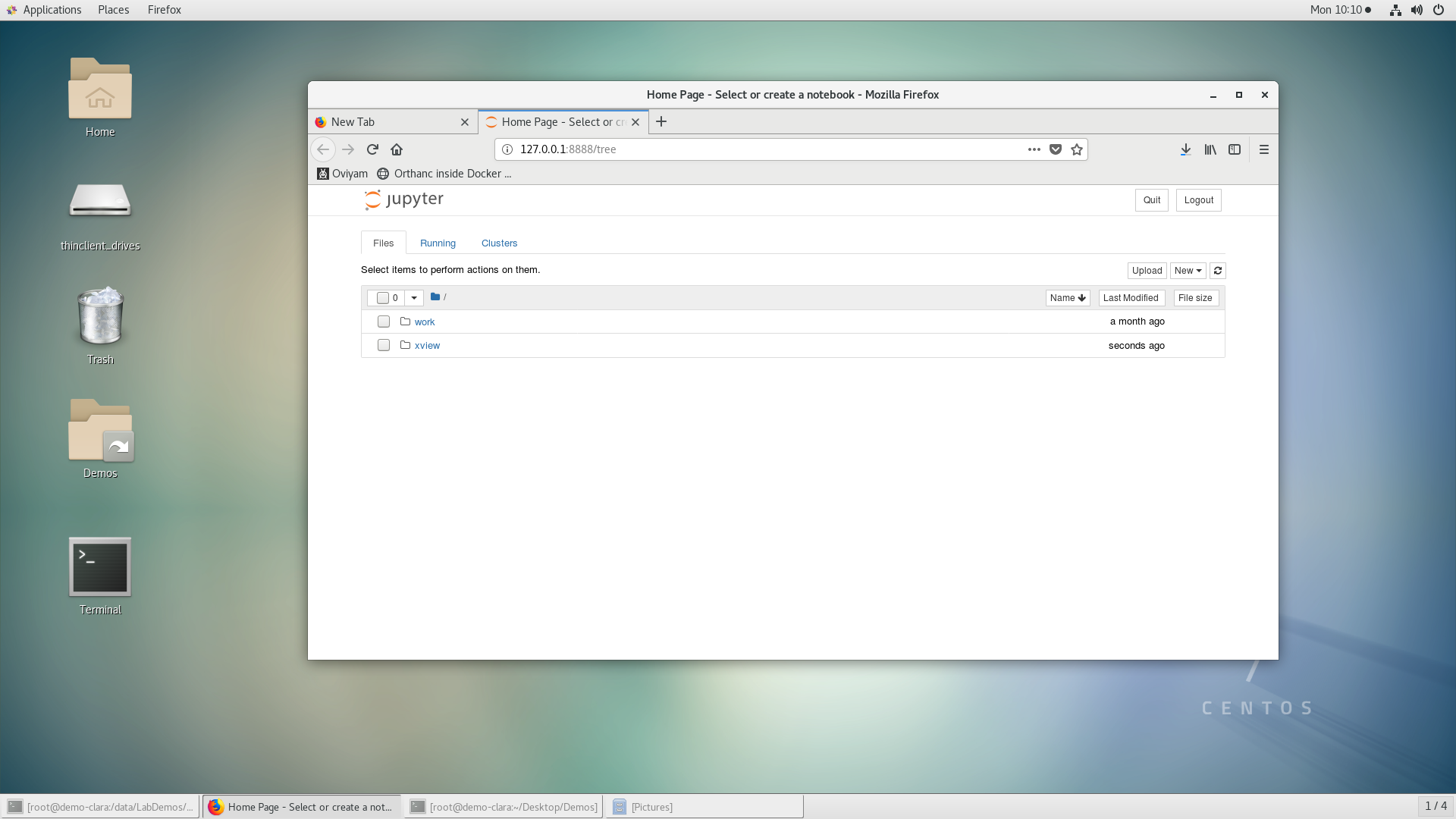
Task: Click the Quit button
Action: click(1152, 199)
